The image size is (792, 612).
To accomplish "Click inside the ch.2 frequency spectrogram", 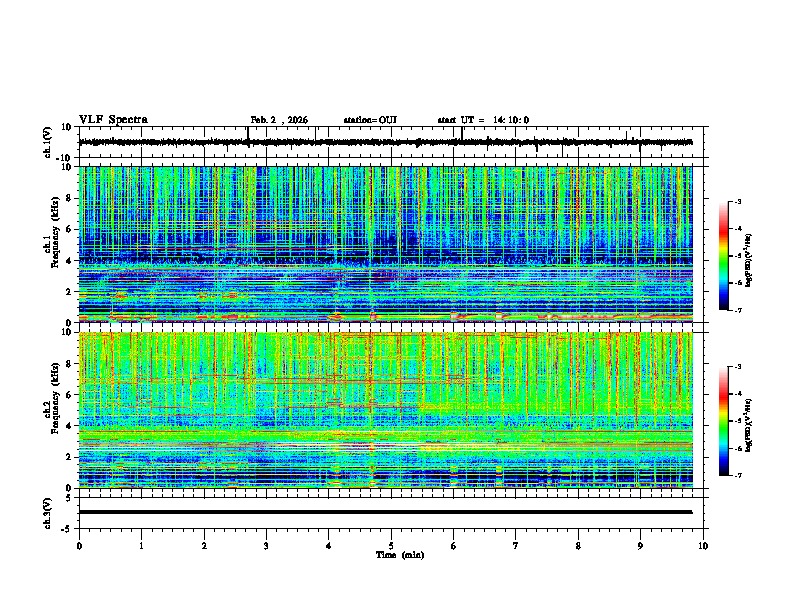I will coord(386,410).
